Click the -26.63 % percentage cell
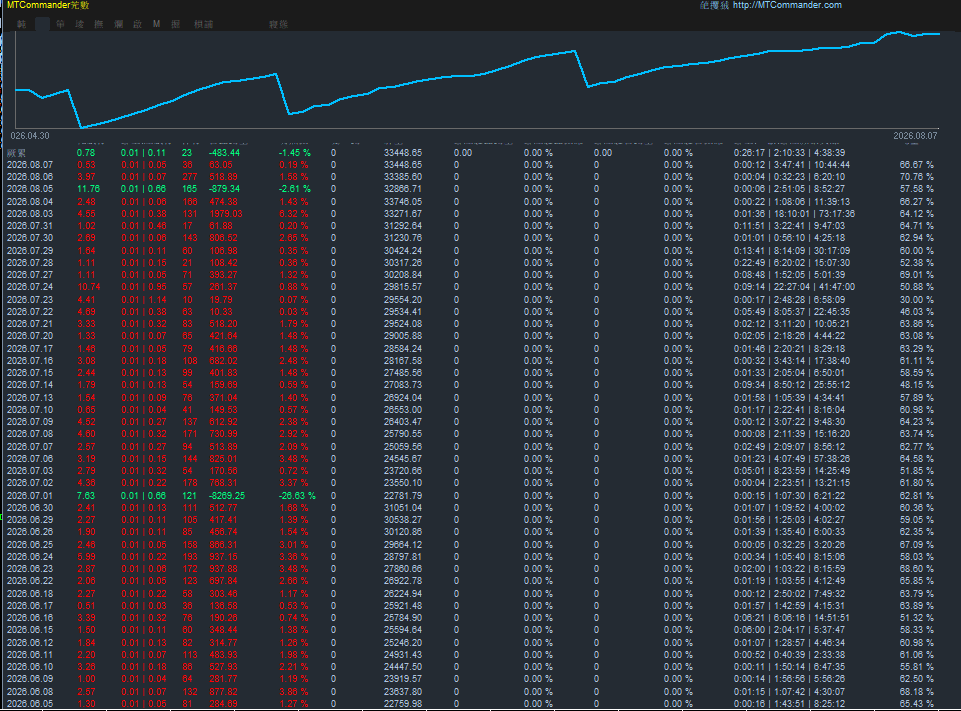The height and width of the screenshot is (711, 961). (297, 495)
